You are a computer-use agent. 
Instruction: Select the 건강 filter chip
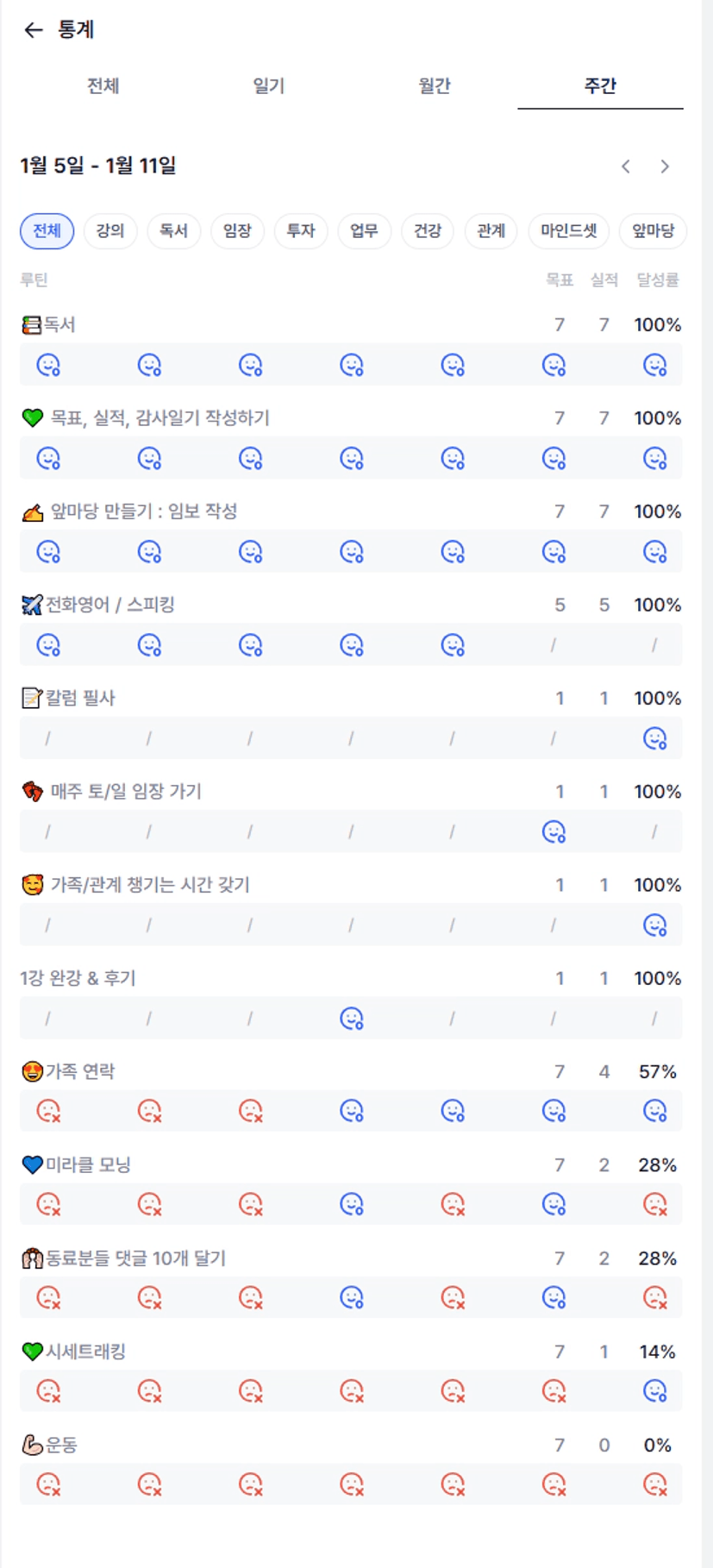(x=428, y=231)
